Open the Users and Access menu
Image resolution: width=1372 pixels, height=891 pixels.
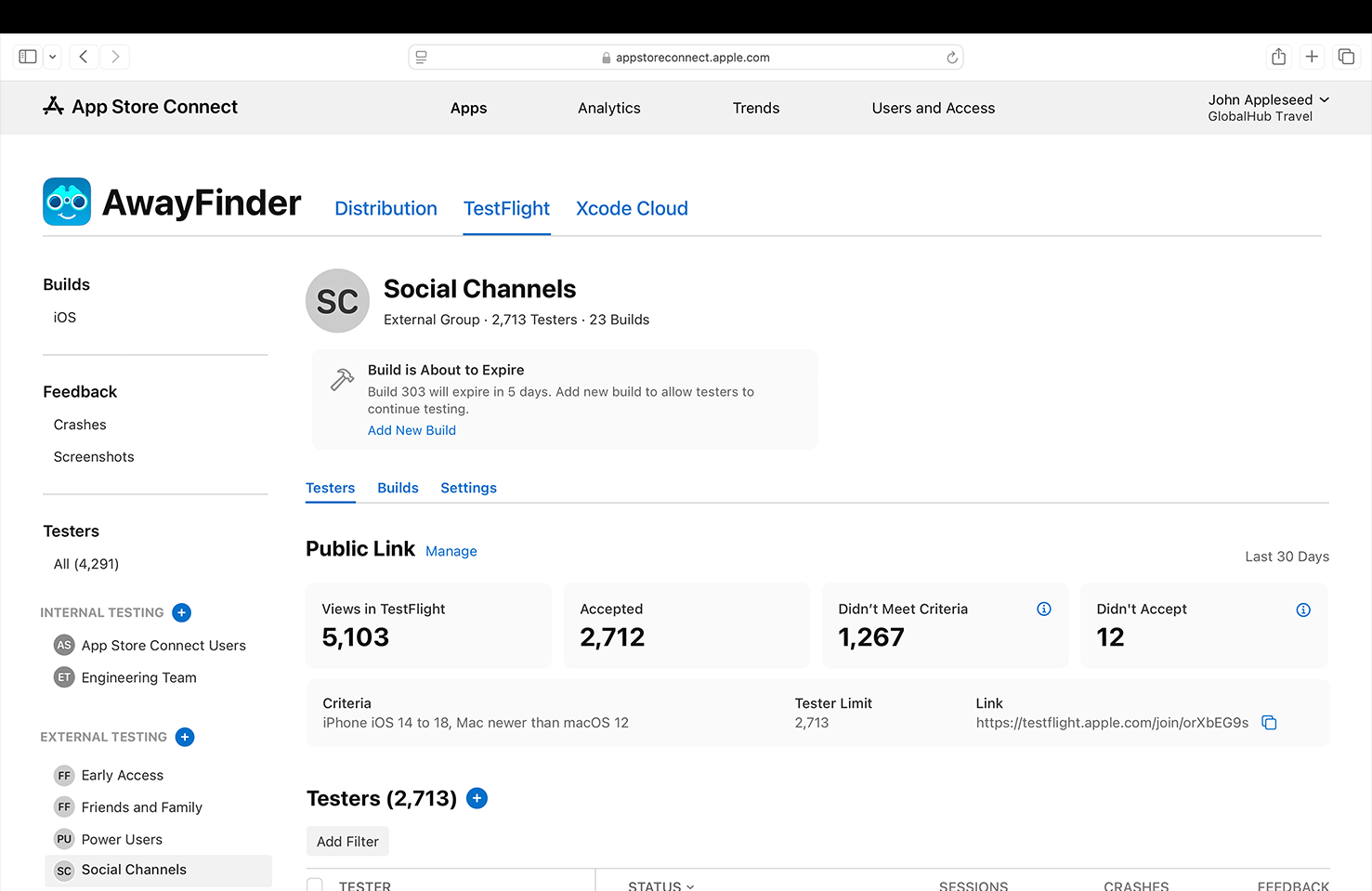933,108
